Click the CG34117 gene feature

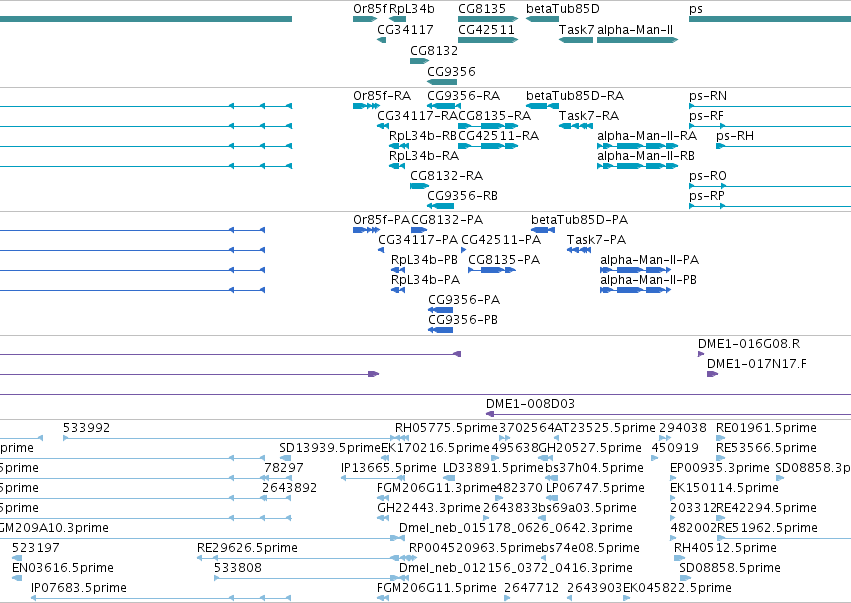382,40
